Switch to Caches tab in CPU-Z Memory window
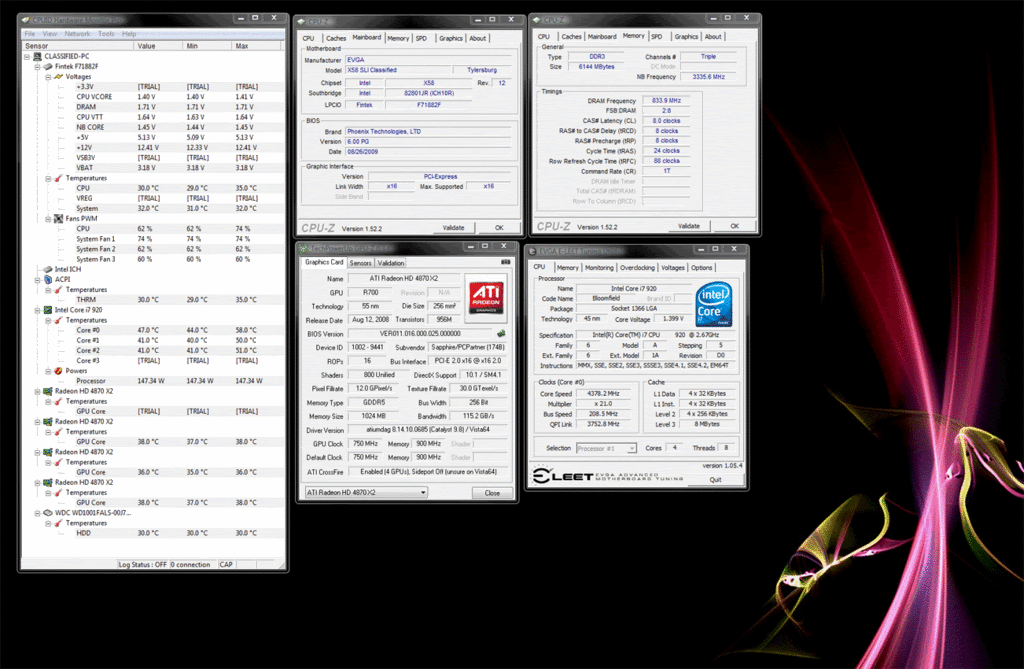The width and height of the screenshot is (1024, 669). (x=571, y=37)
